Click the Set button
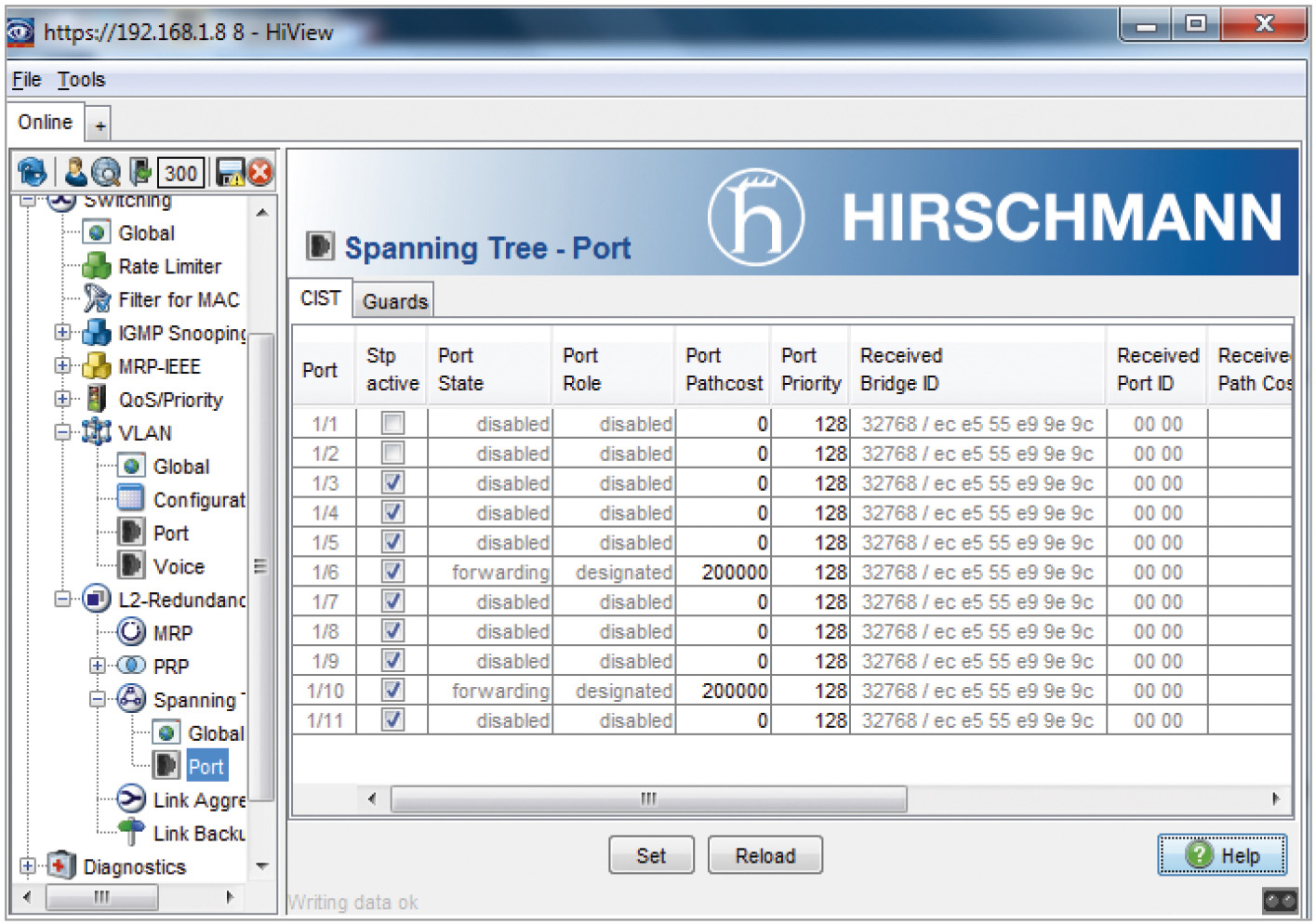 651,855
